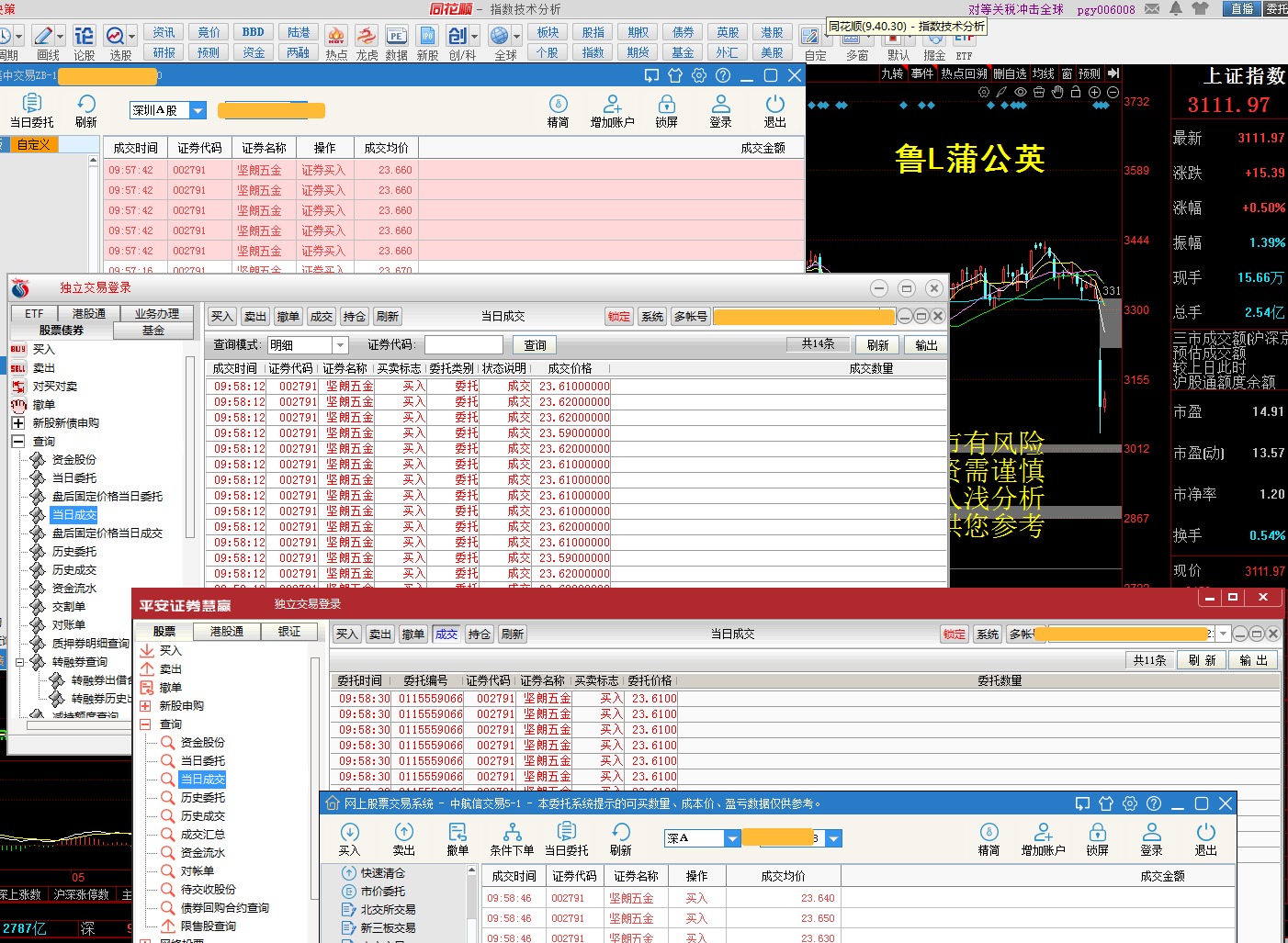Zoom out chart with minus circle icon
This screenshot has width=1288, height=943.
[1113, 92]
